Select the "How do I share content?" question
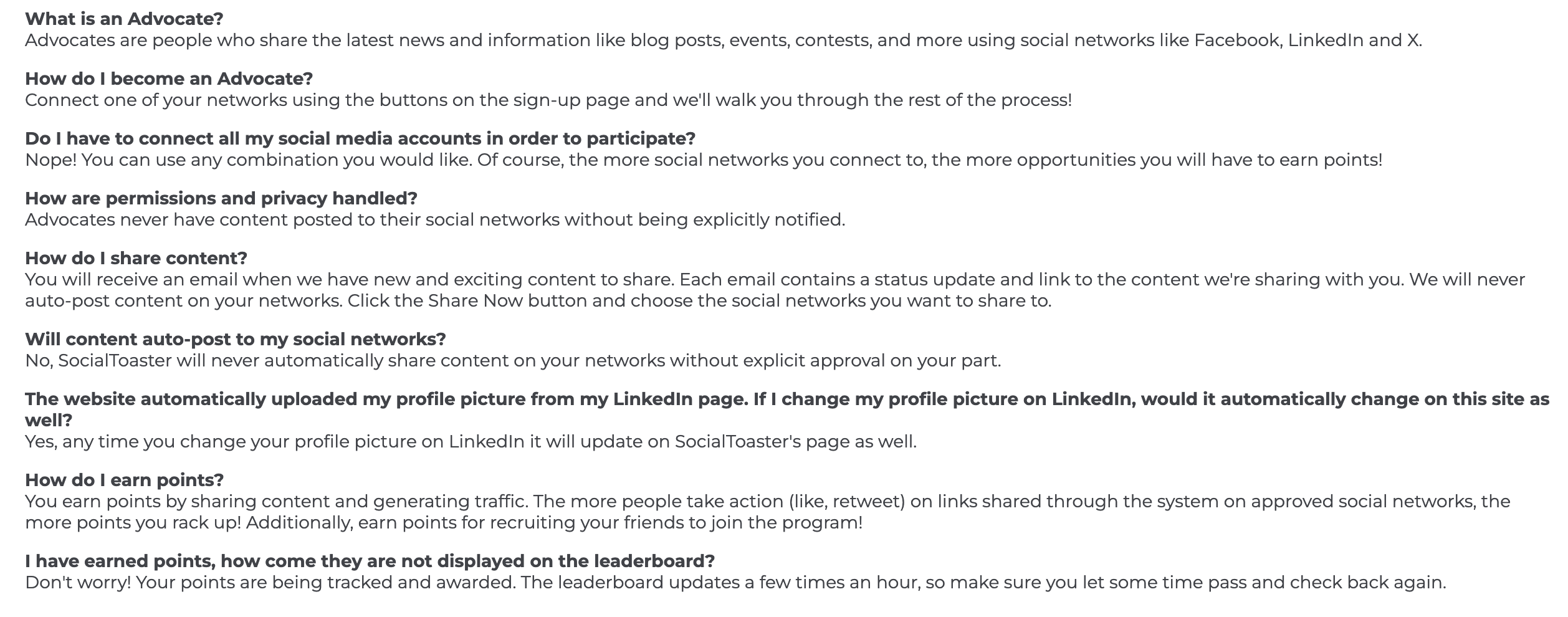Viewport: 1568px width, 617px height. click(x=136, y=258)
